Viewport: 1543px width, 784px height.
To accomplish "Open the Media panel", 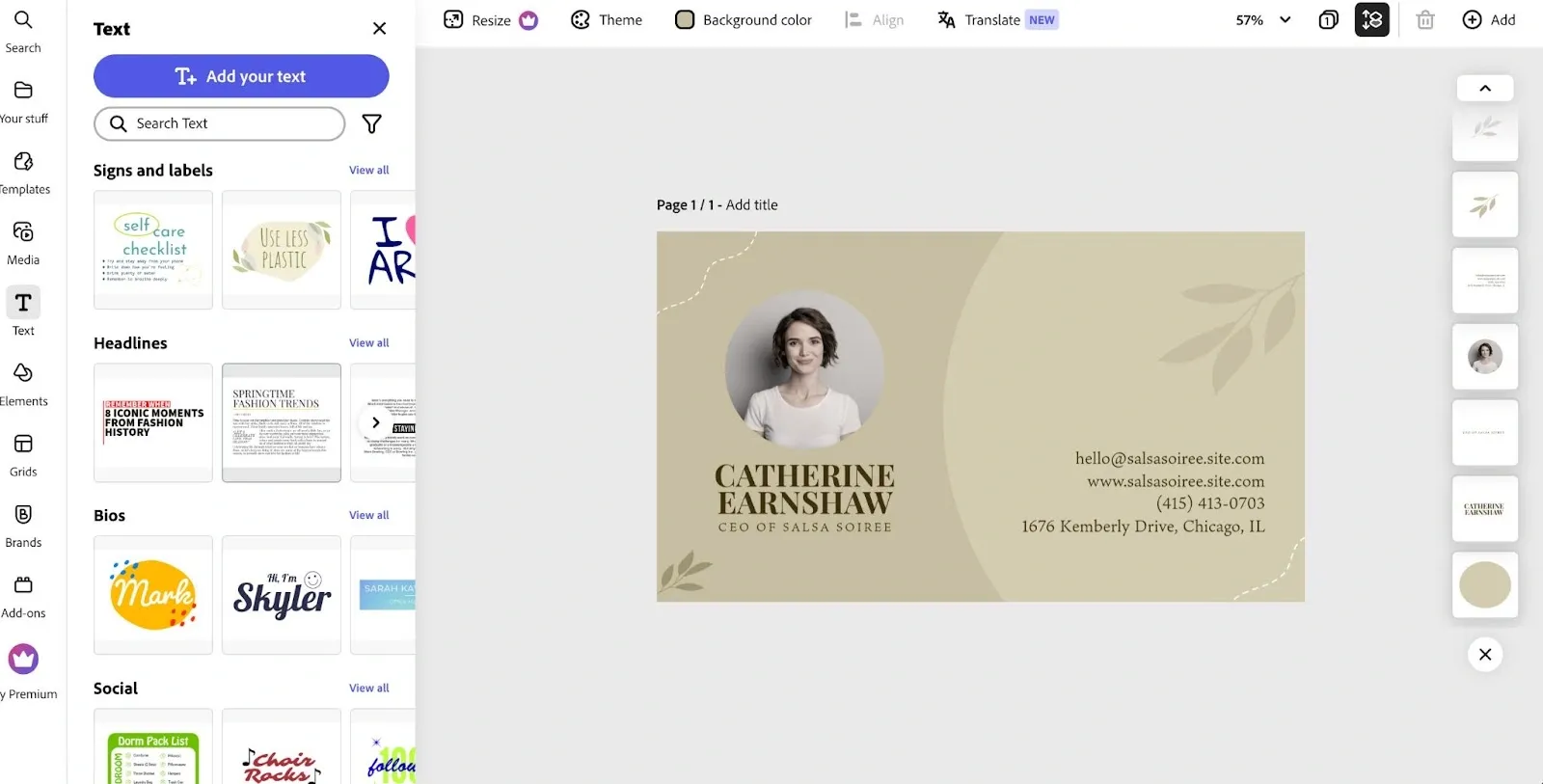I will click(x=23, y=244).
